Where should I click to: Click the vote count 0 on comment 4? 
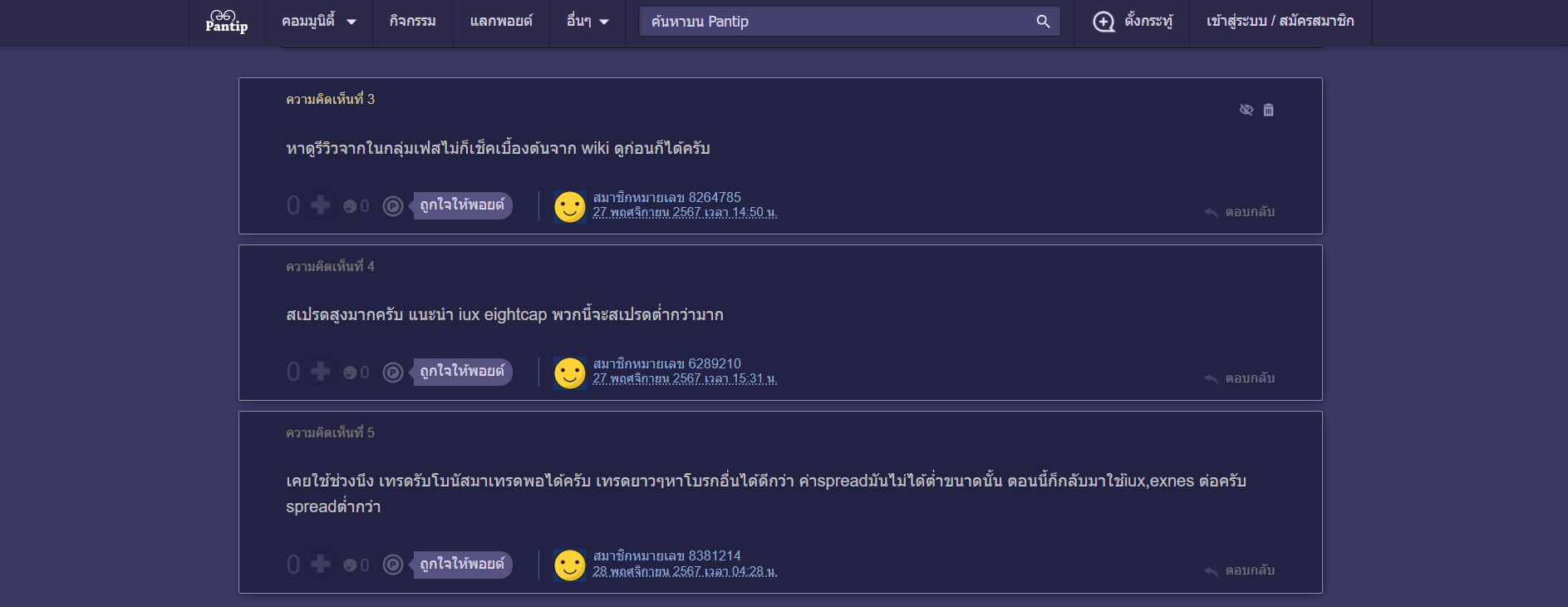click(x=293, y=372)
